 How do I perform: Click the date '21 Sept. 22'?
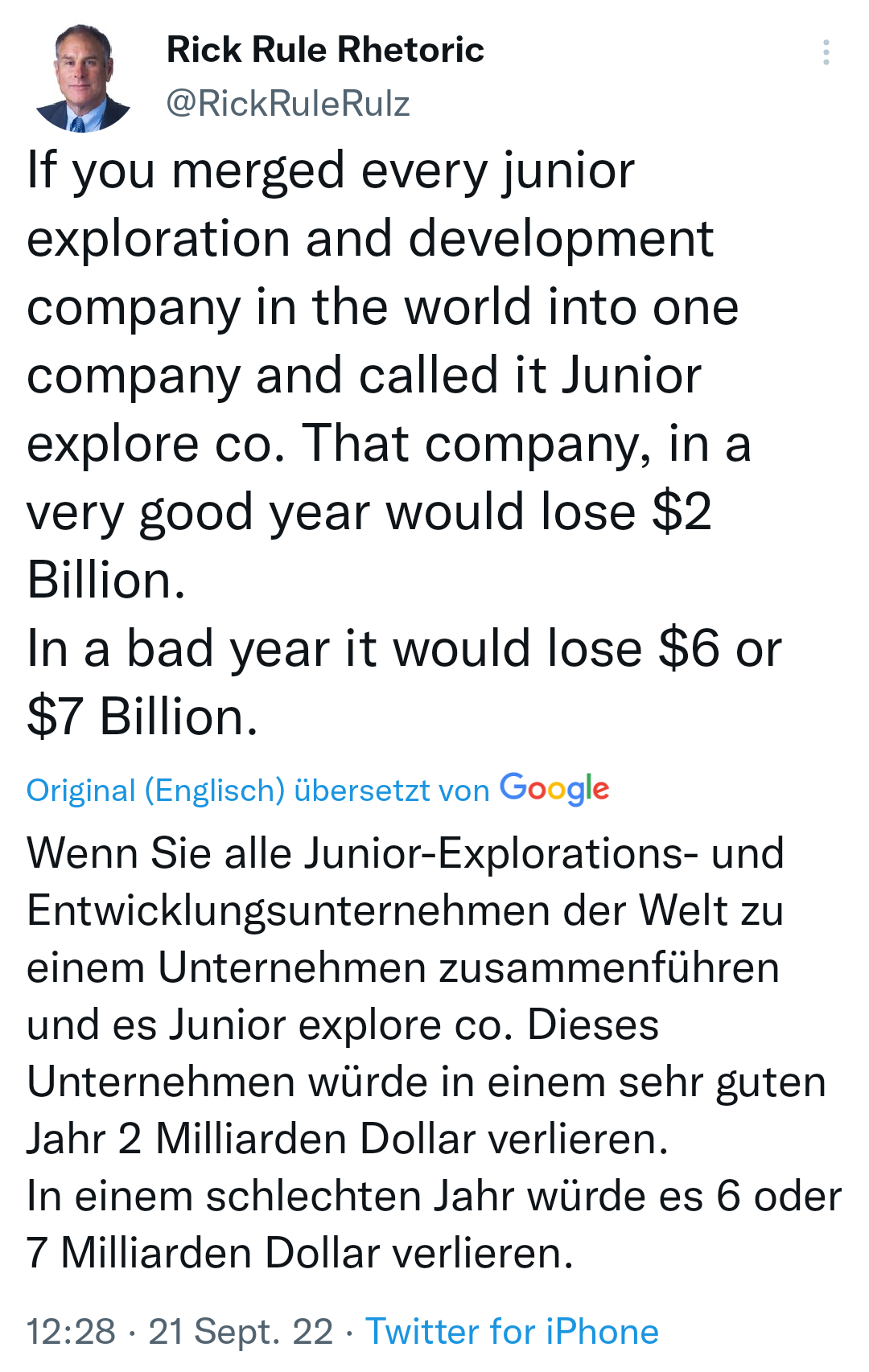point(241,1331)
